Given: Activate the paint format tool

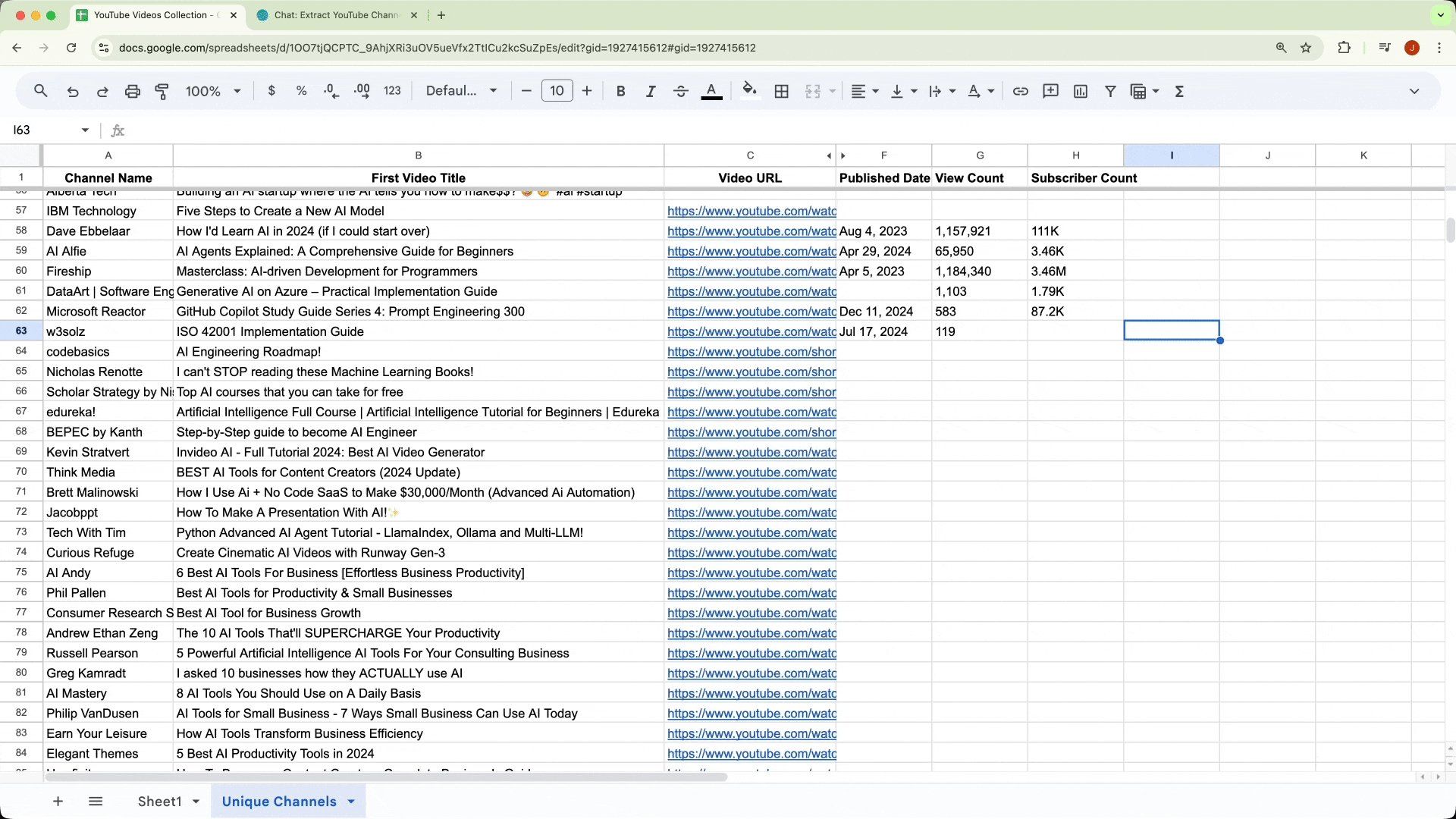Looking at the screenshot, I should (162, 91).
